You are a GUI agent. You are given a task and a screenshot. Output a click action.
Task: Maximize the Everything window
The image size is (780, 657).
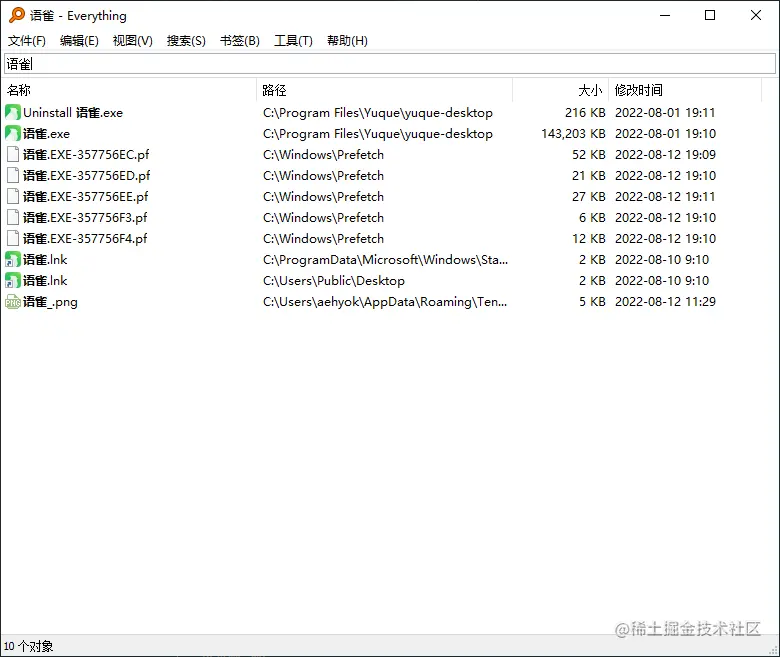[710, 15]
